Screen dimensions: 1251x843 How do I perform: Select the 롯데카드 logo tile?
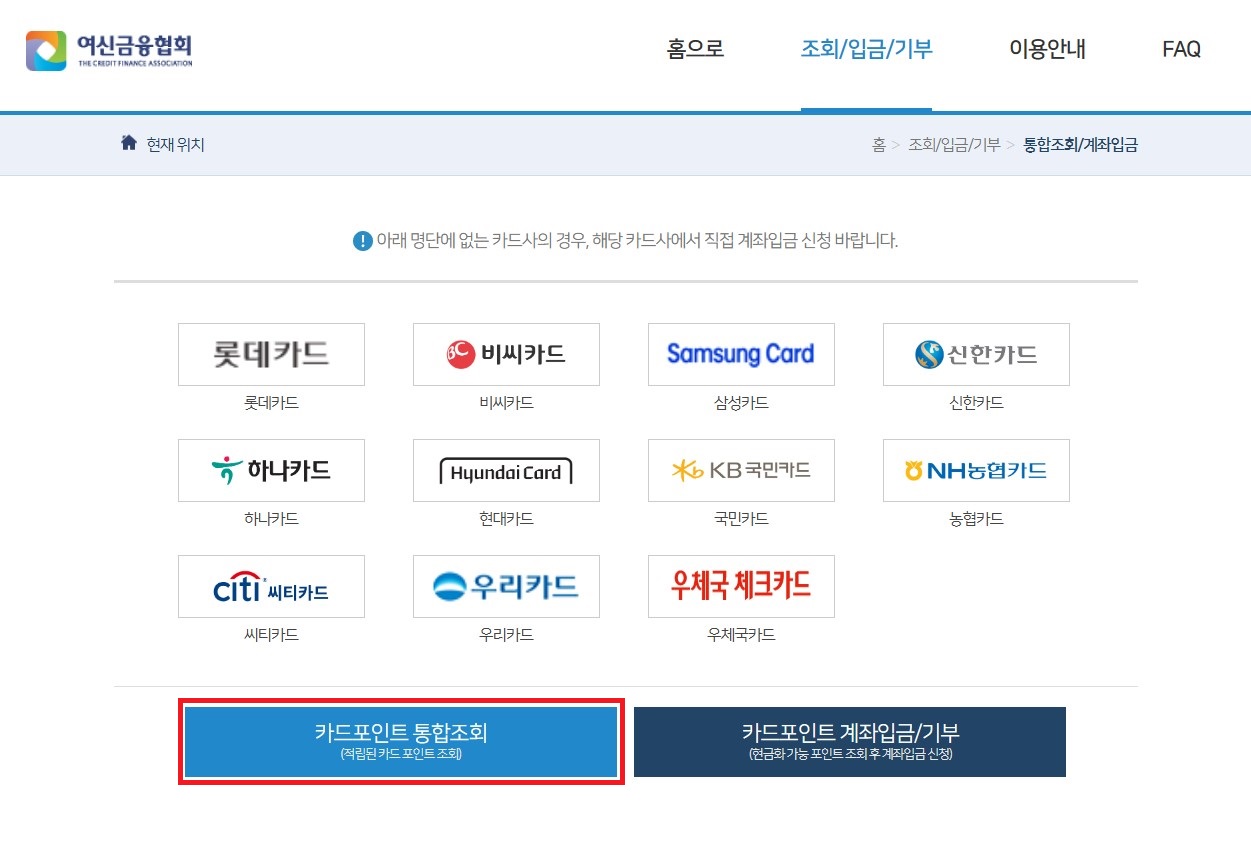coord(271,354)
